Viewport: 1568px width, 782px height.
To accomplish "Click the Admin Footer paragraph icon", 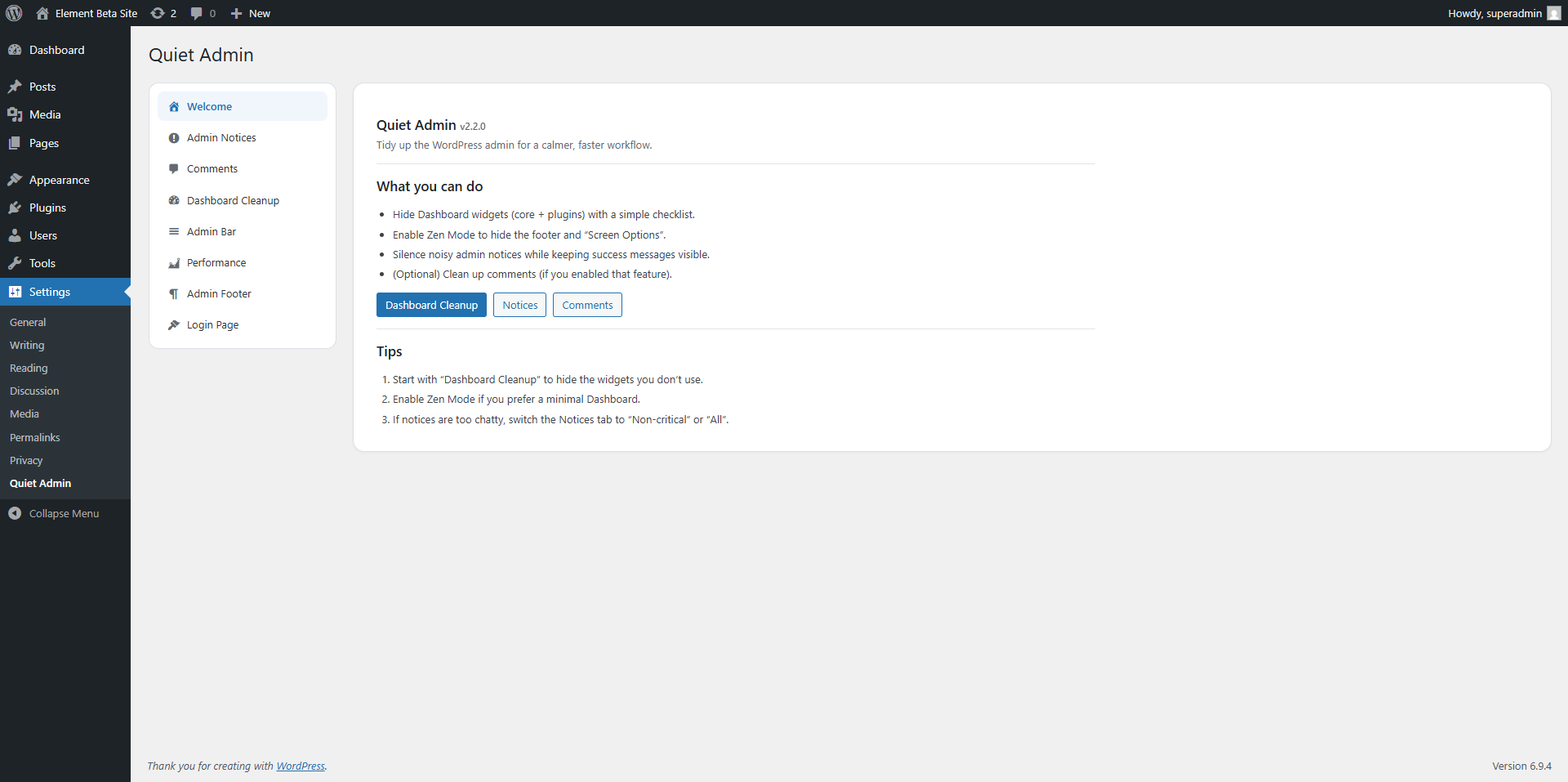I will click(x=174, y=293).
